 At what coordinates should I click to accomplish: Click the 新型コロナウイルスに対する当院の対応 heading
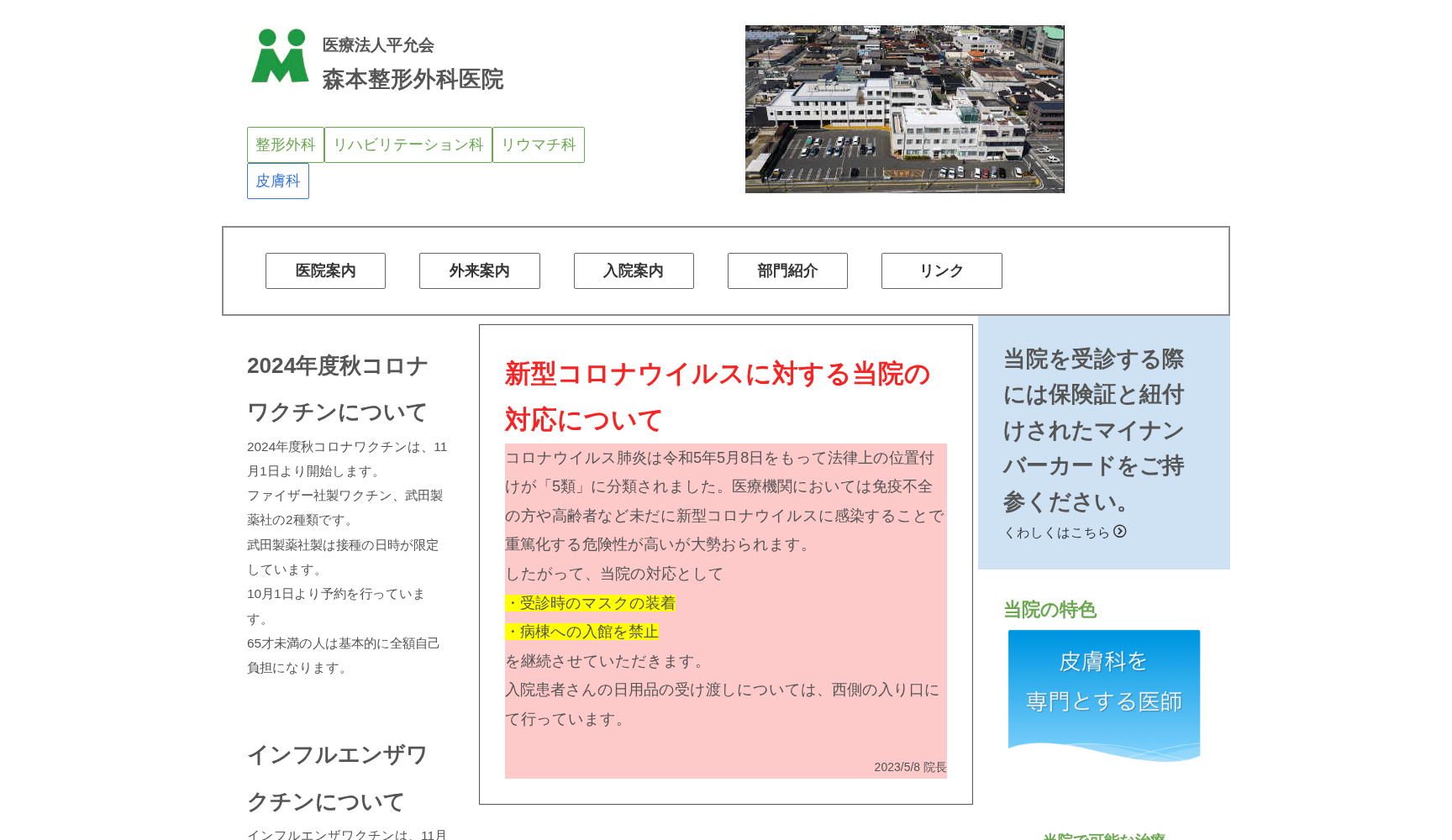click(716, 396)
